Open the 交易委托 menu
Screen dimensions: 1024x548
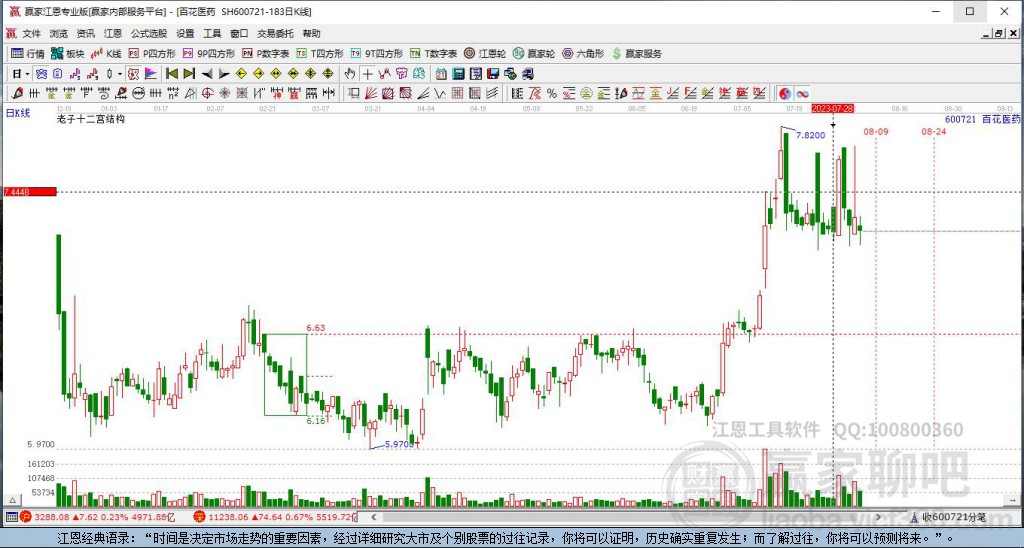coord(275,33)
